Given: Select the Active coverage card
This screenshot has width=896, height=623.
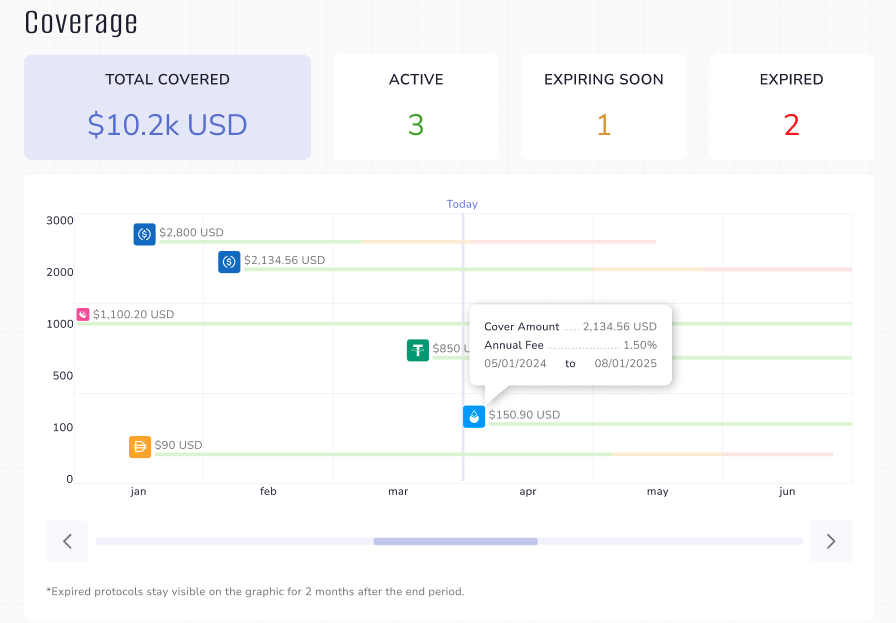Looking at the screenshot, I should coord(416,107).
